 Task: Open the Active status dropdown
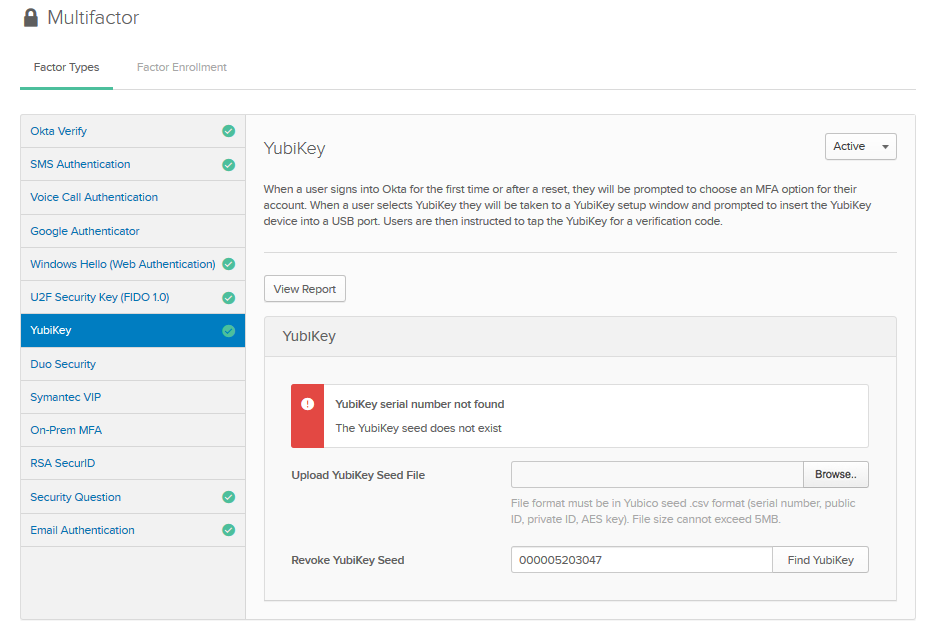point(861,146)
